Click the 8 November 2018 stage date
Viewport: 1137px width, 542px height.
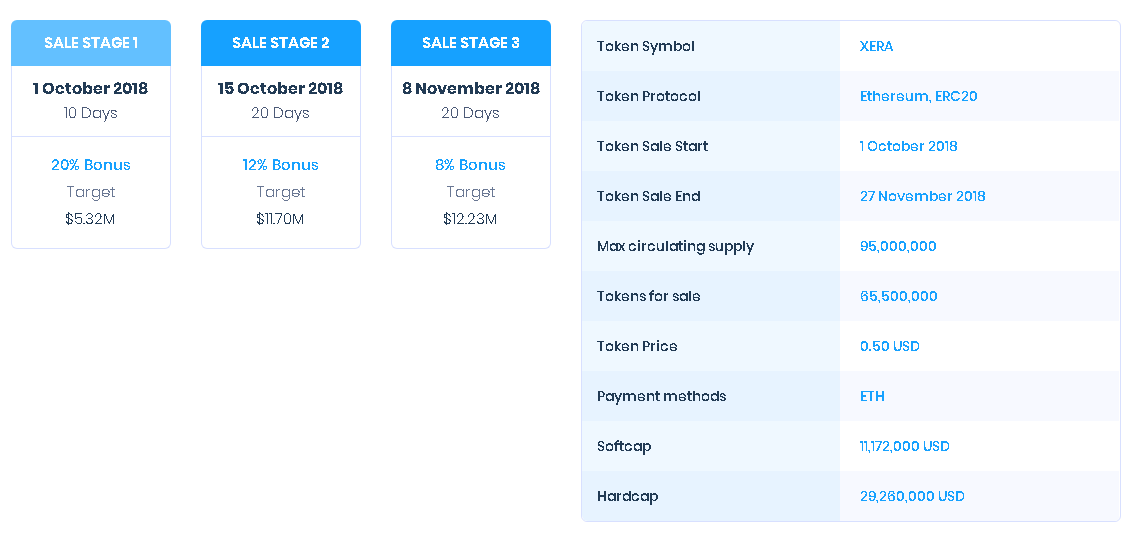point(471,89)
